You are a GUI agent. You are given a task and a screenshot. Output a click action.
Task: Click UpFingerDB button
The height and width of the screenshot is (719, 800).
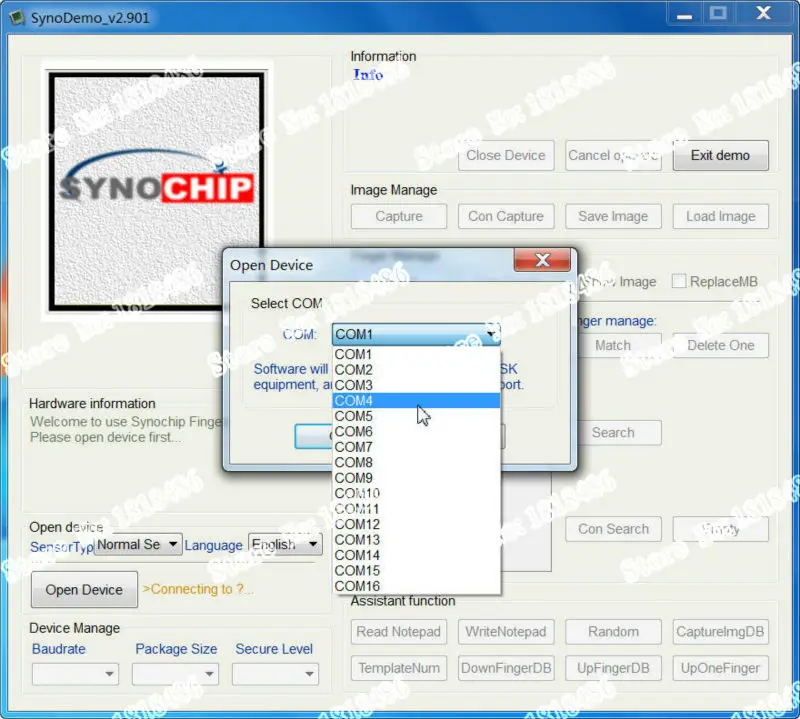[613, 668]
